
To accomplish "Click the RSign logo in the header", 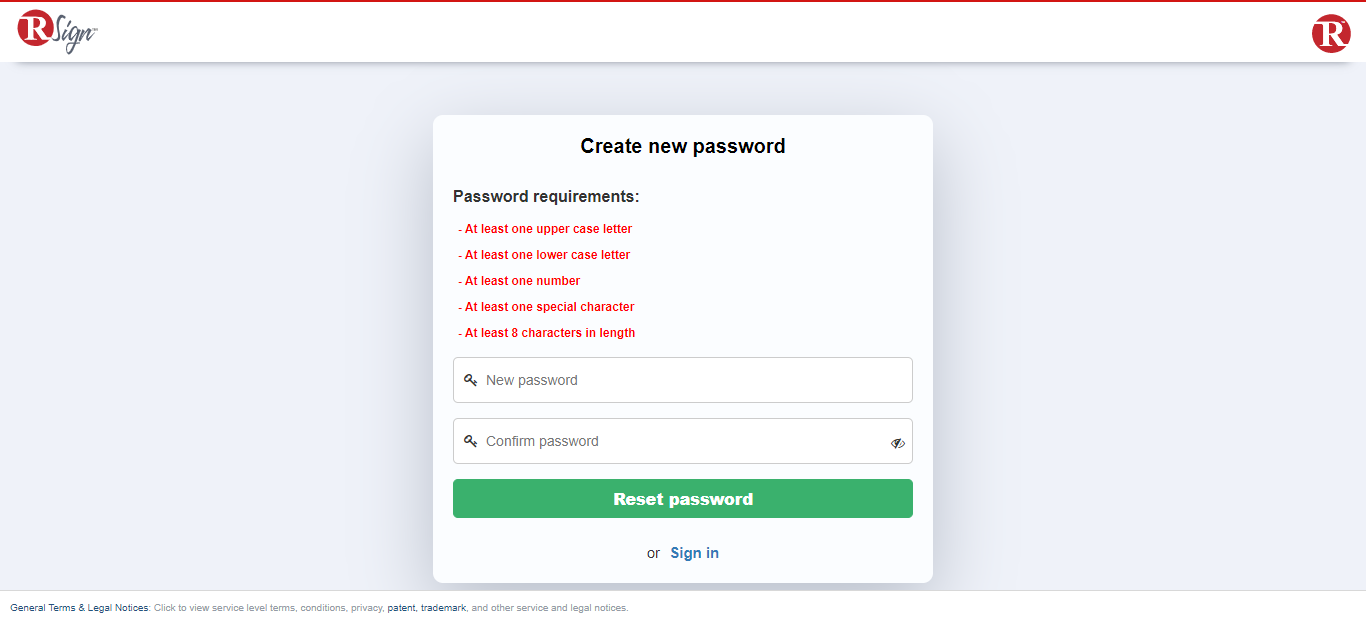I will [57, 30].
